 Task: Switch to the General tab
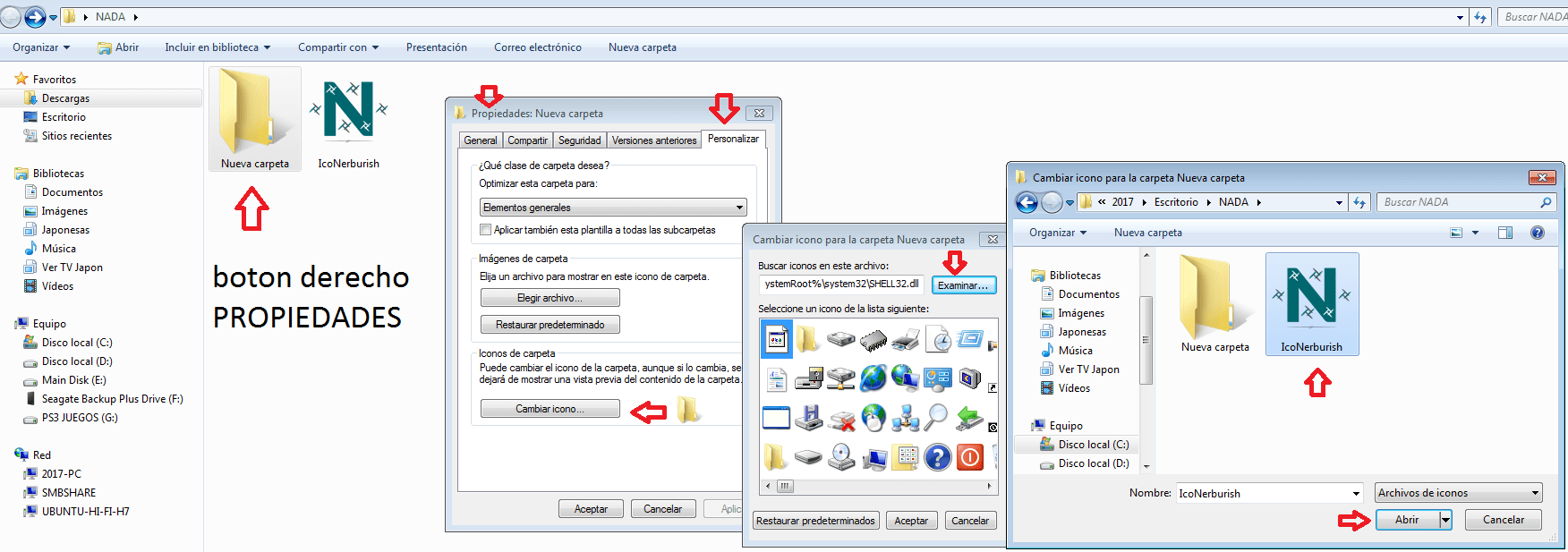point(481,140)
